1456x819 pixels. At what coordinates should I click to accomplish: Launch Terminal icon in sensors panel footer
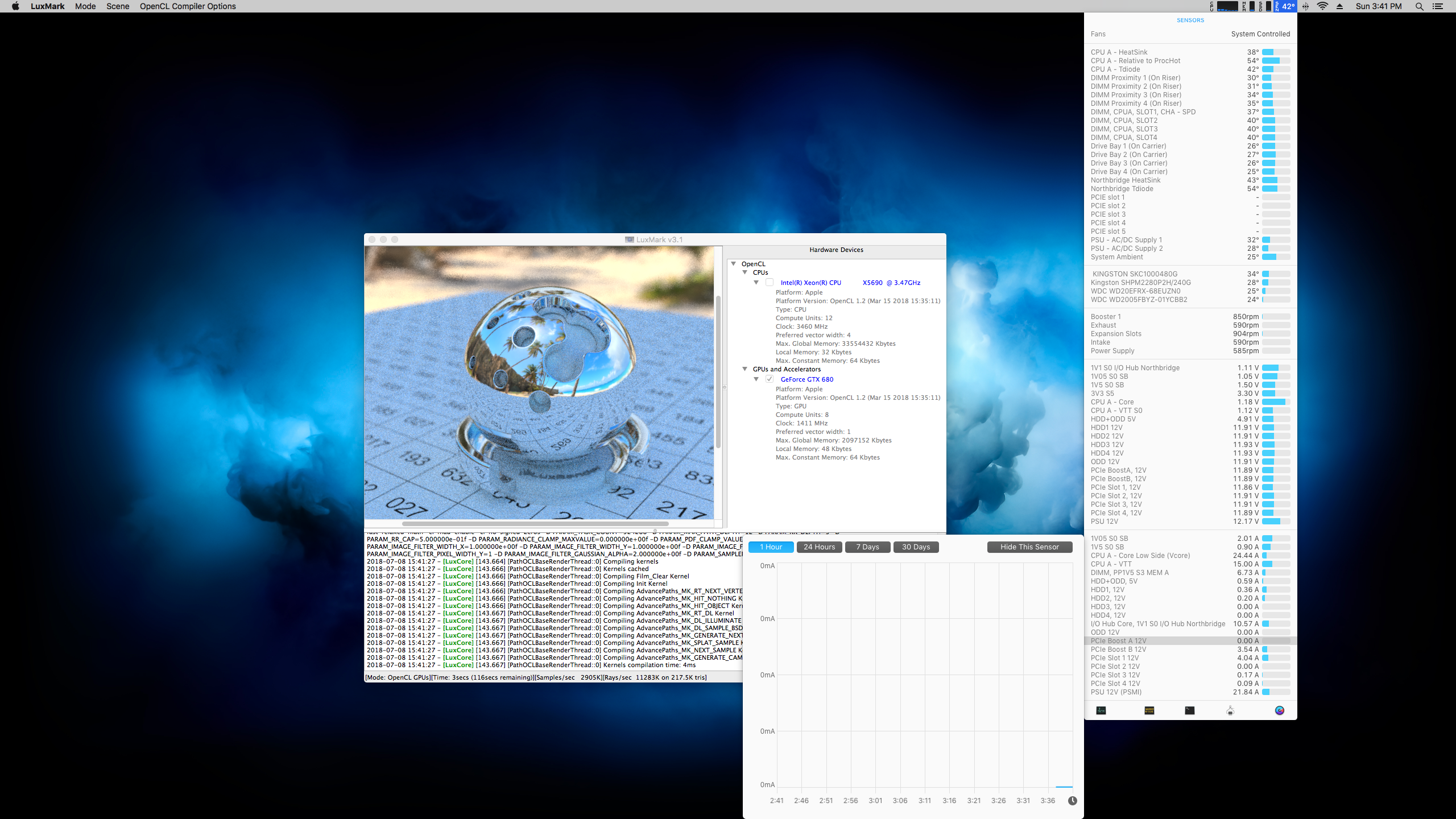[1190, 710]
